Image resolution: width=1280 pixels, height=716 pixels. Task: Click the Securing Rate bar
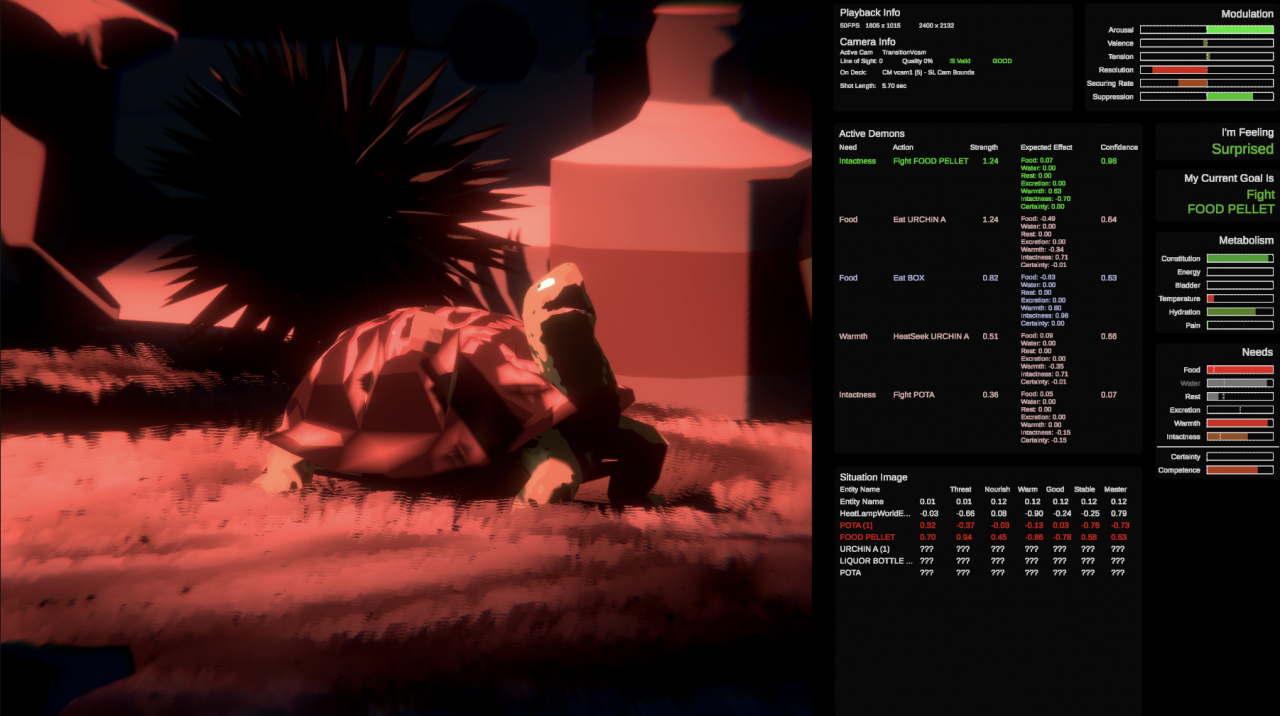pos(1206,83)
